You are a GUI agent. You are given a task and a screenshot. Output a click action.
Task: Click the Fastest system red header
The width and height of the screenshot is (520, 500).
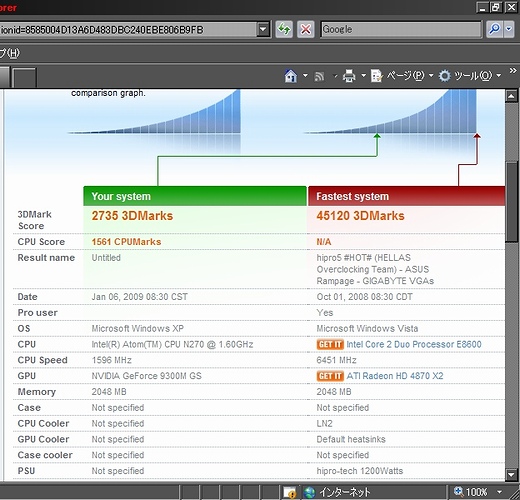tap(406, 196)
